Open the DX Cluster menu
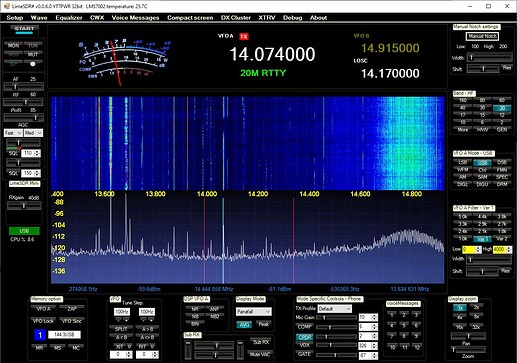 pos(236,18)
